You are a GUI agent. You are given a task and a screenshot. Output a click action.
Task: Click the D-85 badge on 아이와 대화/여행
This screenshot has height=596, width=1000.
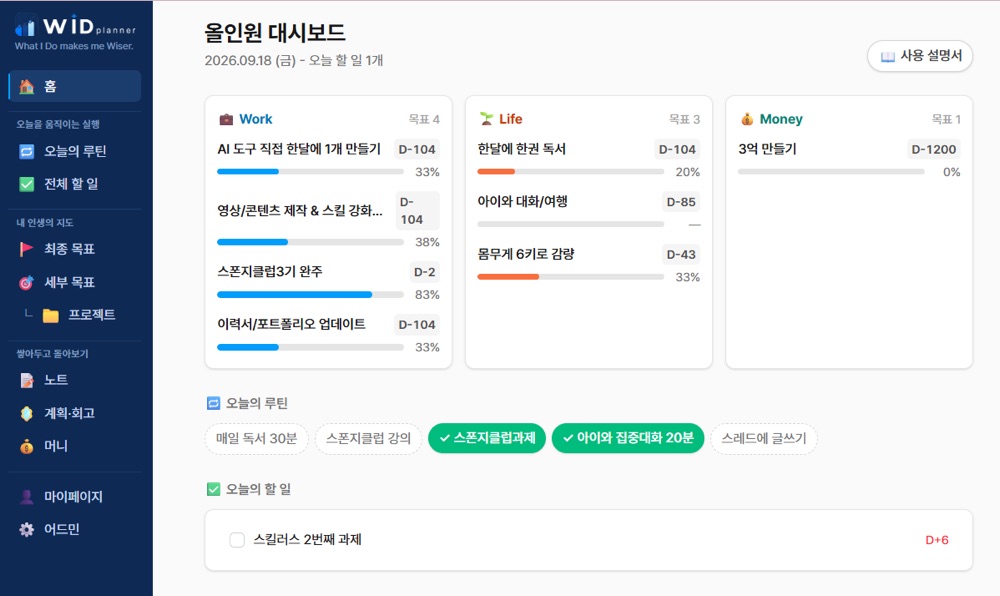tap(680, 202)
